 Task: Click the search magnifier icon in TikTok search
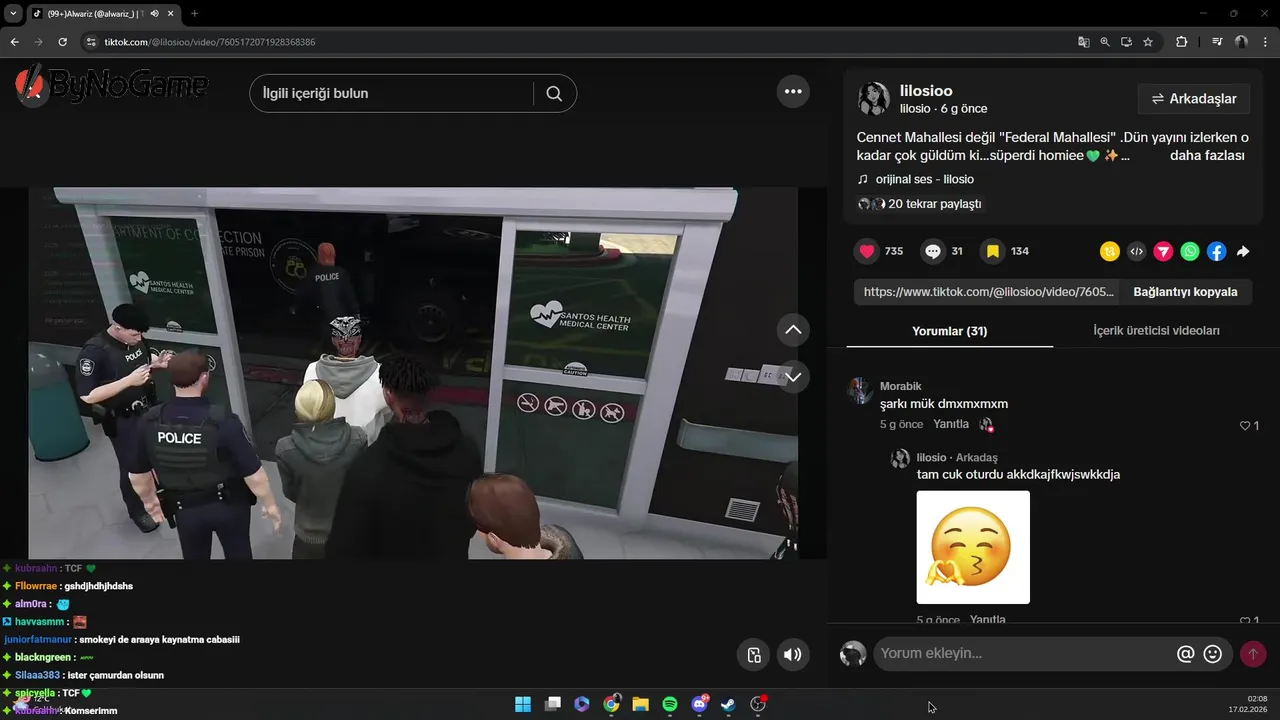tap(554, 93)
